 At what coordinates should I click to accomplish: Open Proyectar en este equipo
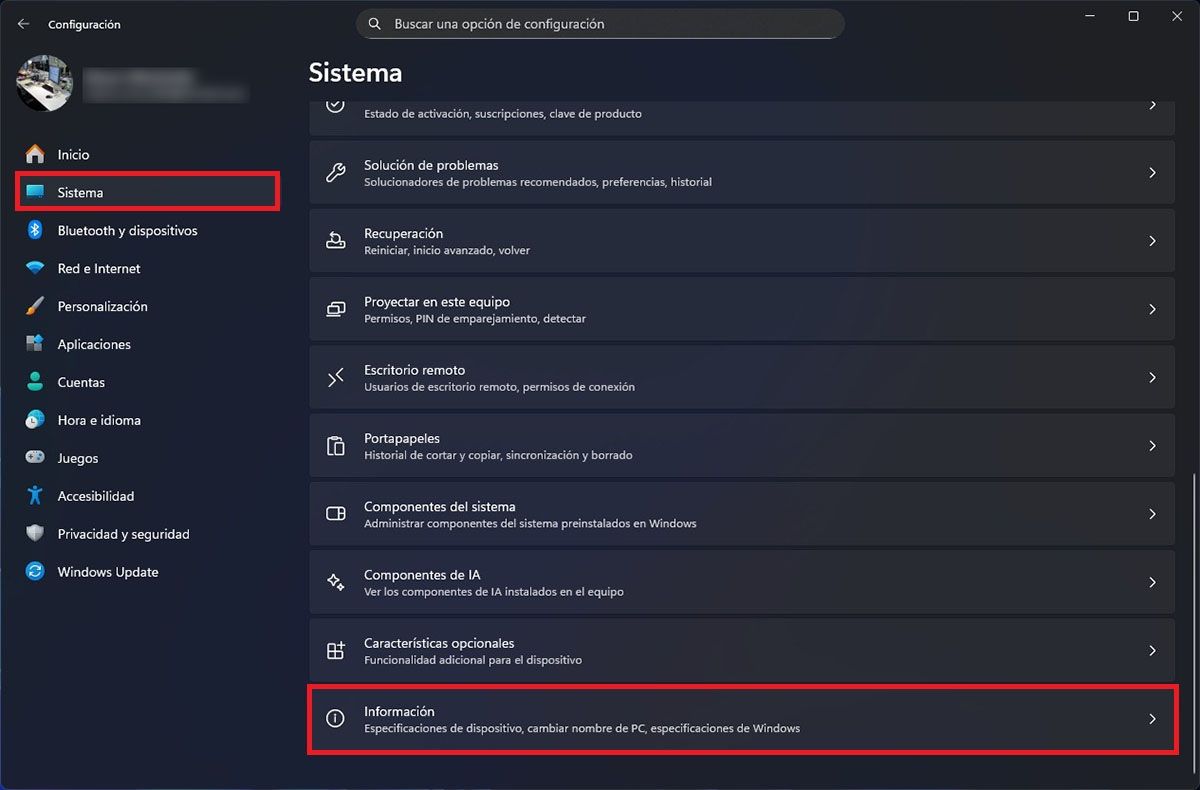point(742,309)
